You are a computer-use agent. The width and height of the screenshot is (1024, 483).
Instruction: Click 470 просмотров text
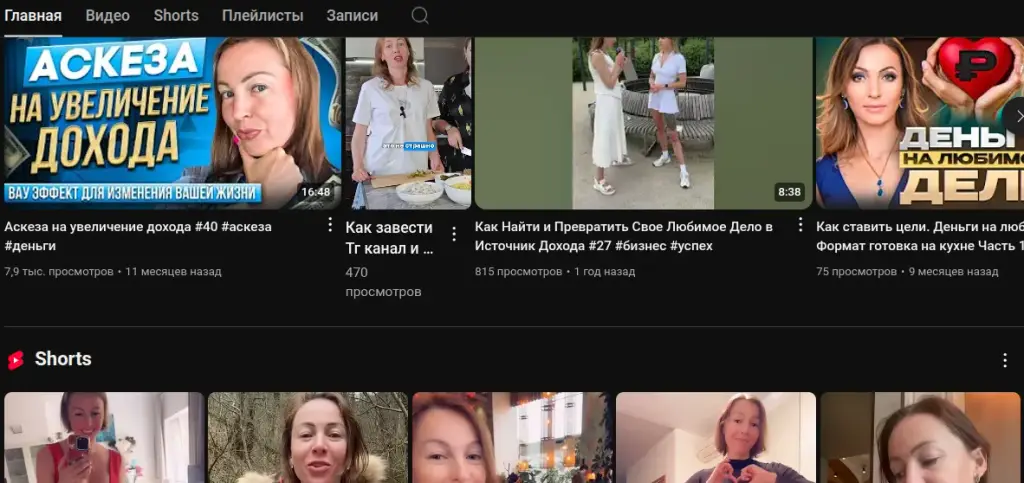383,282
